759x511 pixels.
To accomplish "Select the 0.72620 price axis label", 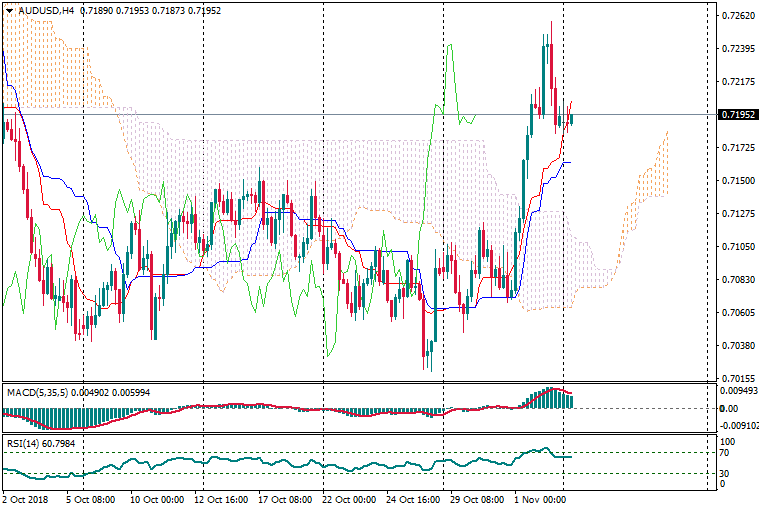I will coord(737,16).
